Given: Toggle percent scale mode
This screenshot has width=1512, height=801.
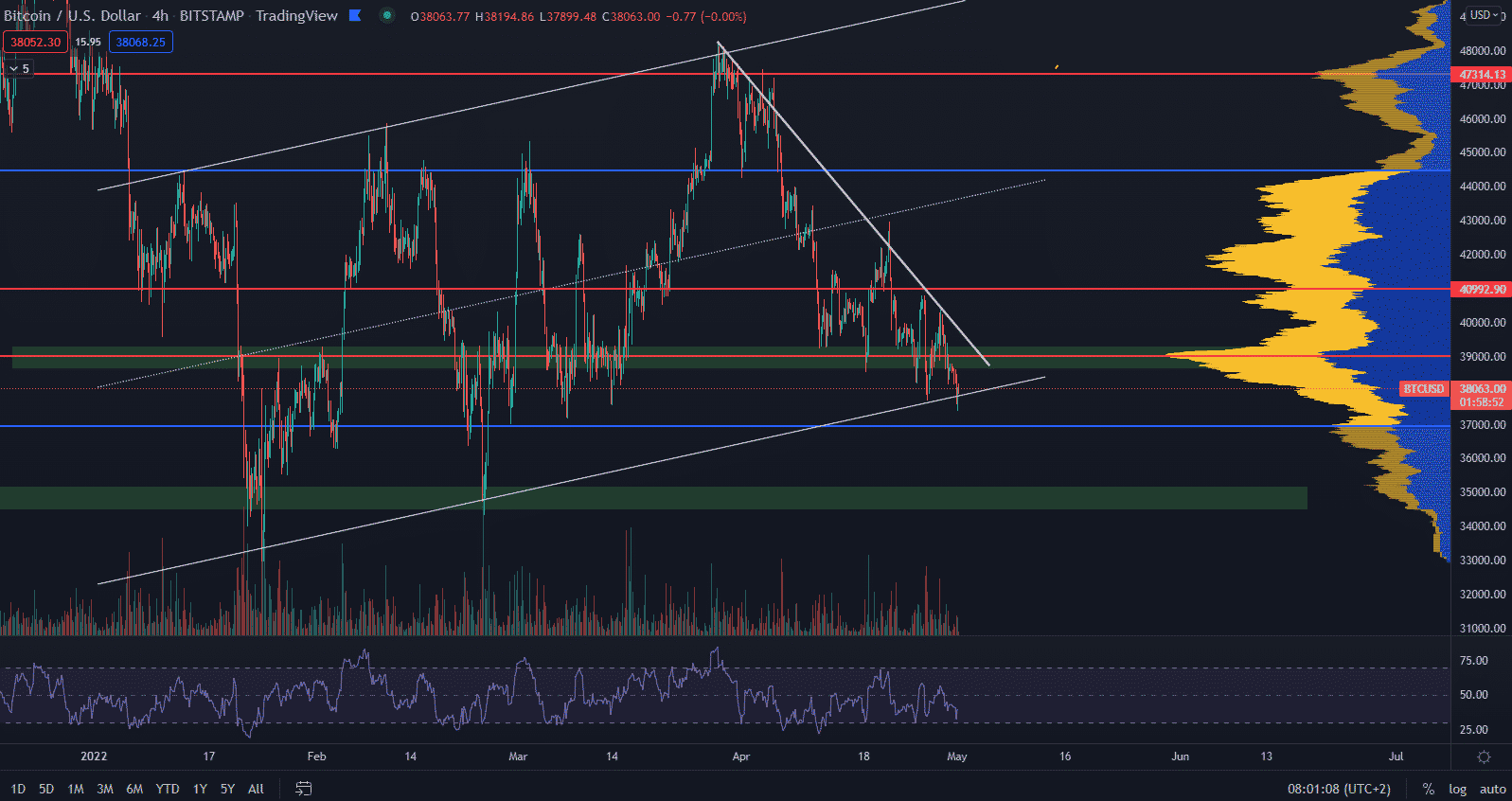Looking at the screenshot, I should 1428,789.
